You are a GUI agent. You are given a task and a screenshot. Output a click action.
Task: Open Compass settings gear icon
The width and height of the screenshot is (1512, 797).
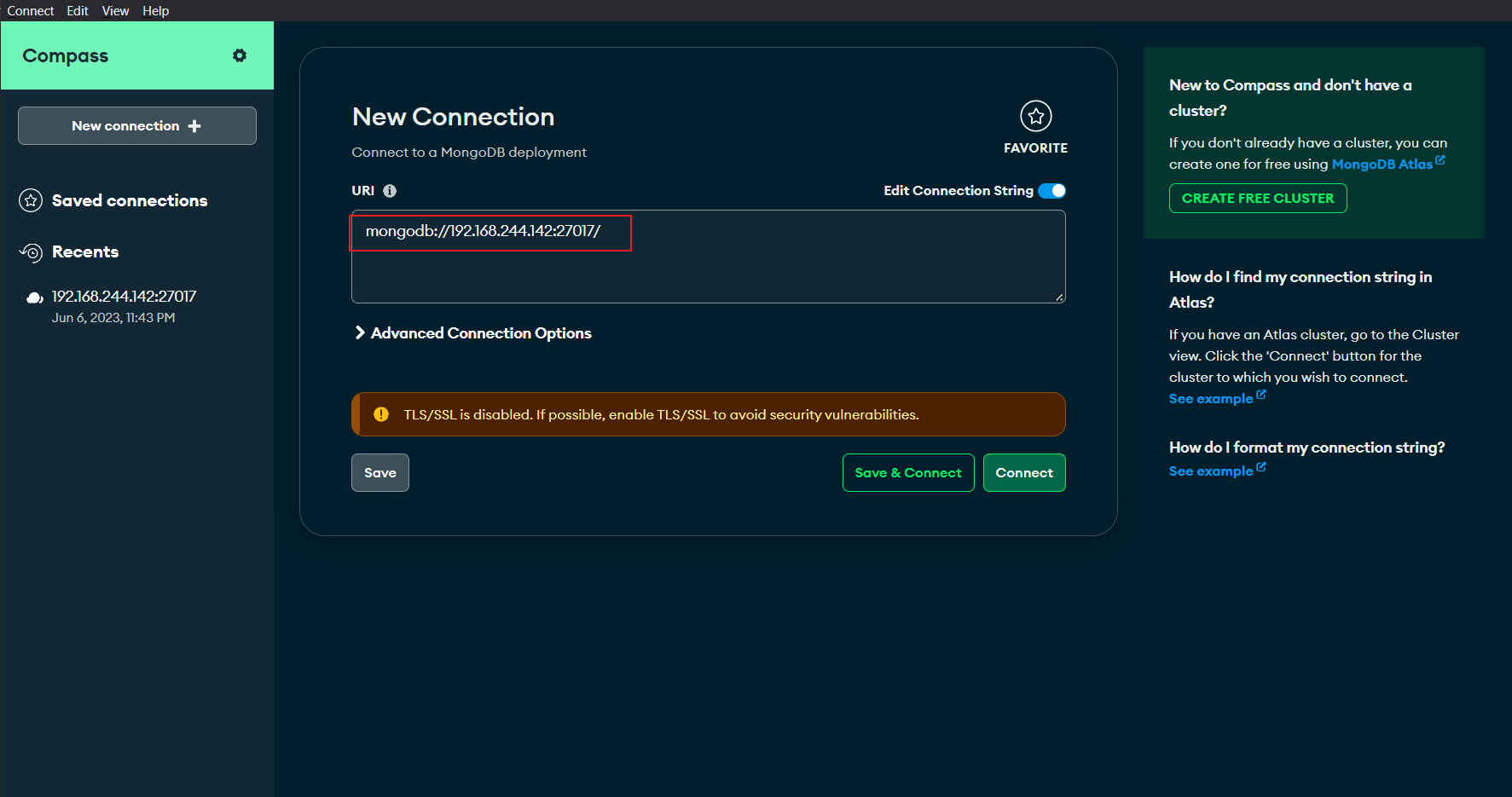click(x=240, y=55)
